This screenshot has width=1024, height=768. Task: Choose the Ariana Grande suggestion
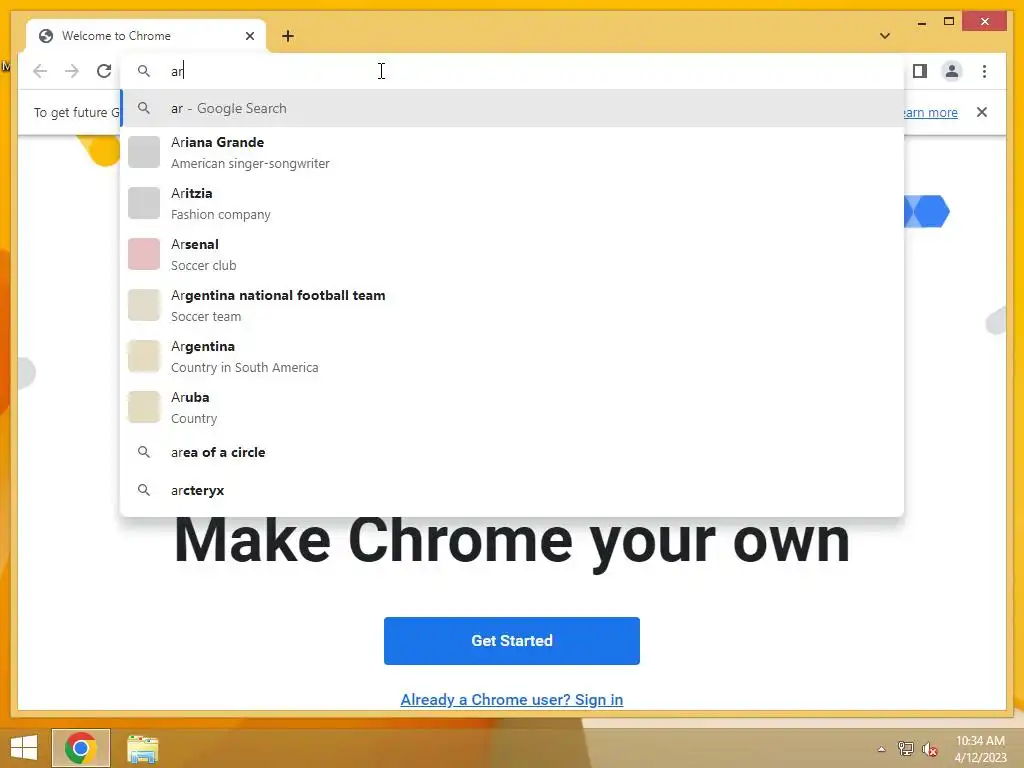(512, 152)
